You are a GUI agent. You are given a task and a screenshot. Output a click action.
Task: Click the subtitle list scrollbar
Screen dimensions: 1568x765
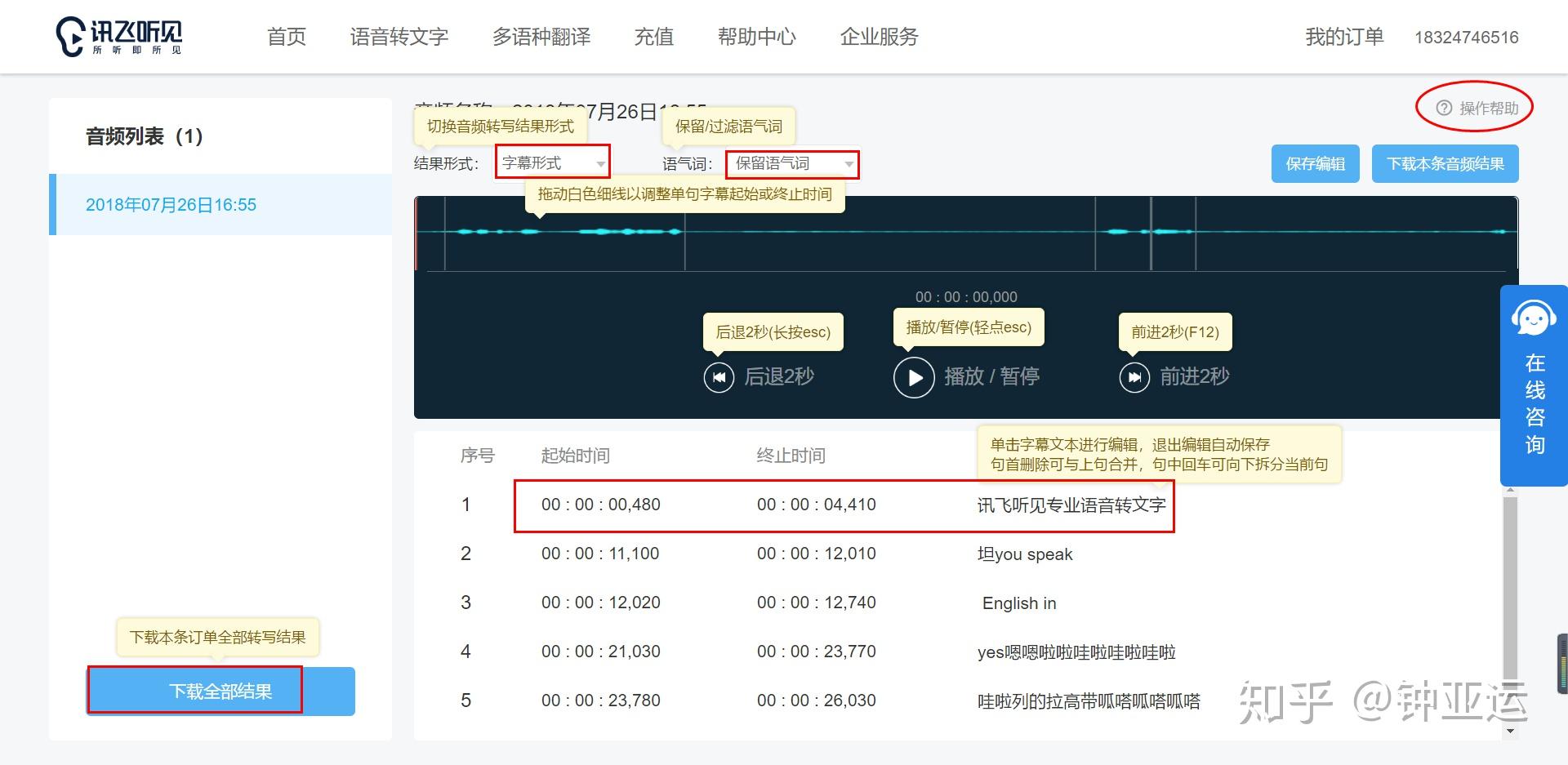point(1510,588)
